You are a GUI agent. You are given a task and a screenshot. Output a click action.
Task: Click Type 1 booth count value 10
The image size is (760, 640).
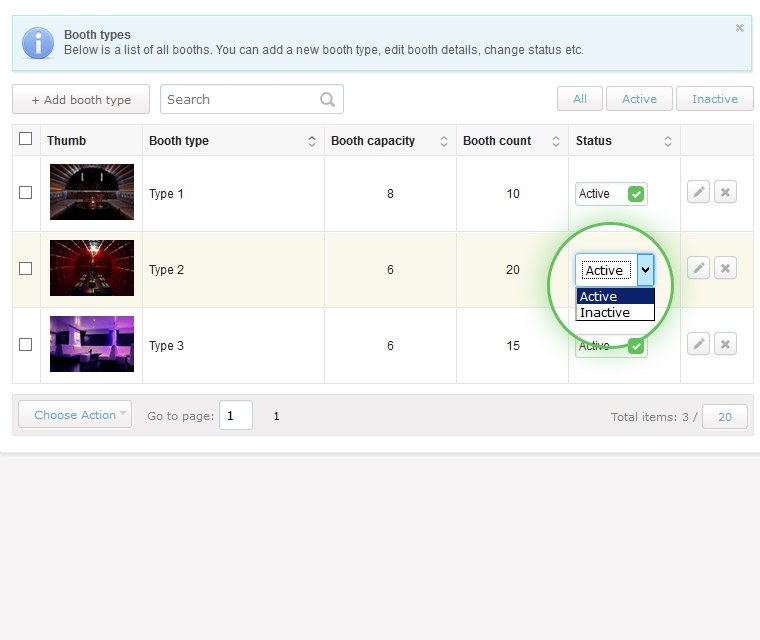[x=513, y=194]
